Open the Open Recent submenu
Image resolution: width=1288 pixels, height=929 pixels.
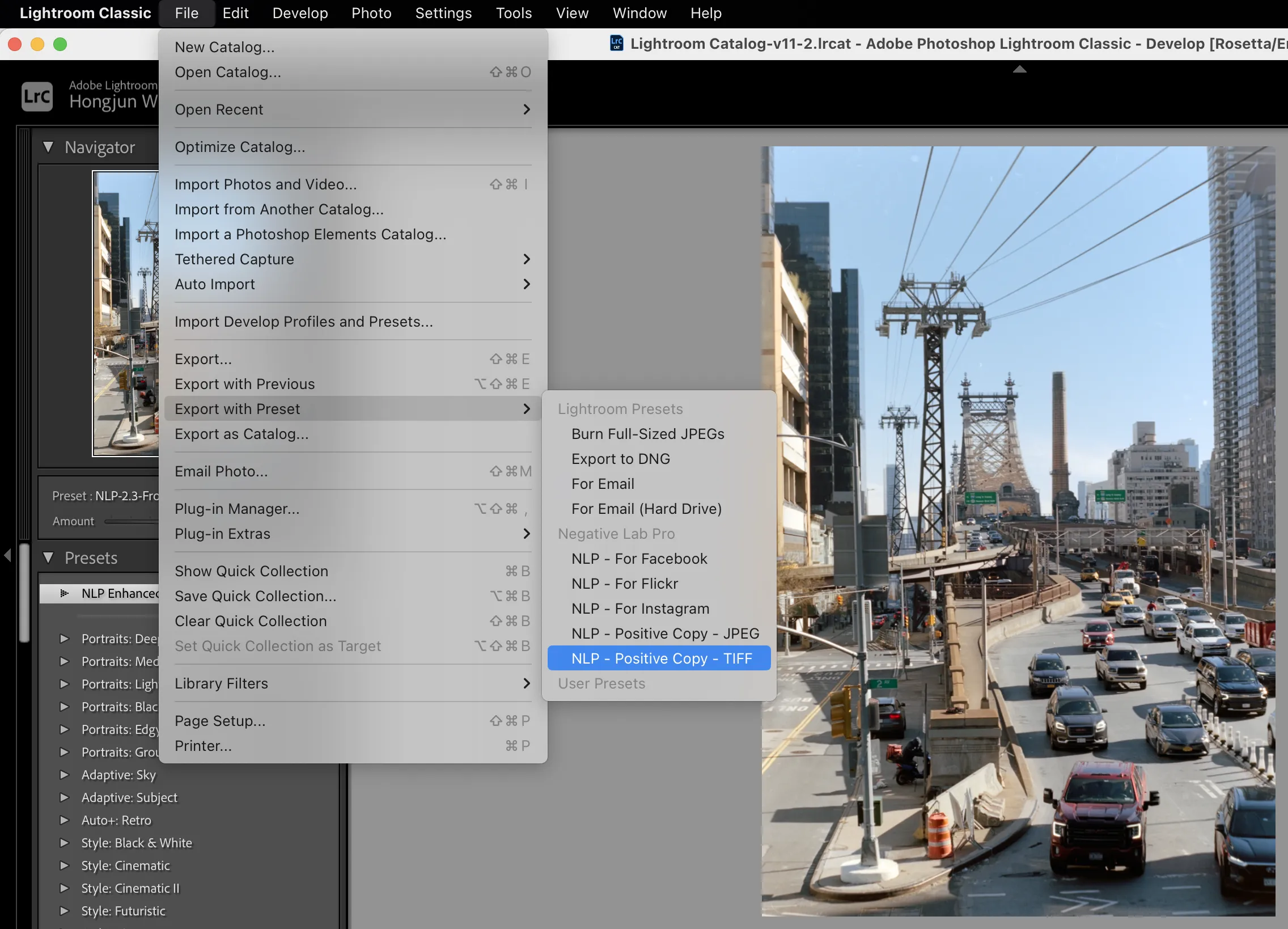[x=353, y=109]
